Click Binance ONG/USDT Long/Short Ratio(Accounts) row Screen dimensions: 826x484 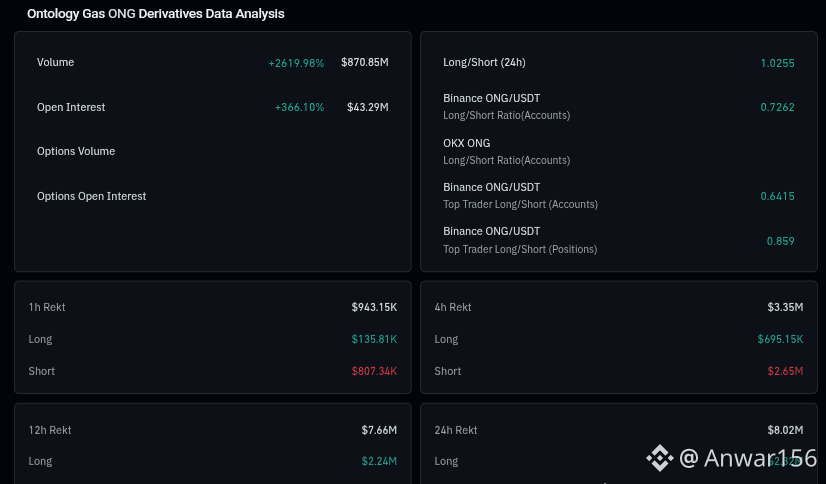click(x=618, y=106)
